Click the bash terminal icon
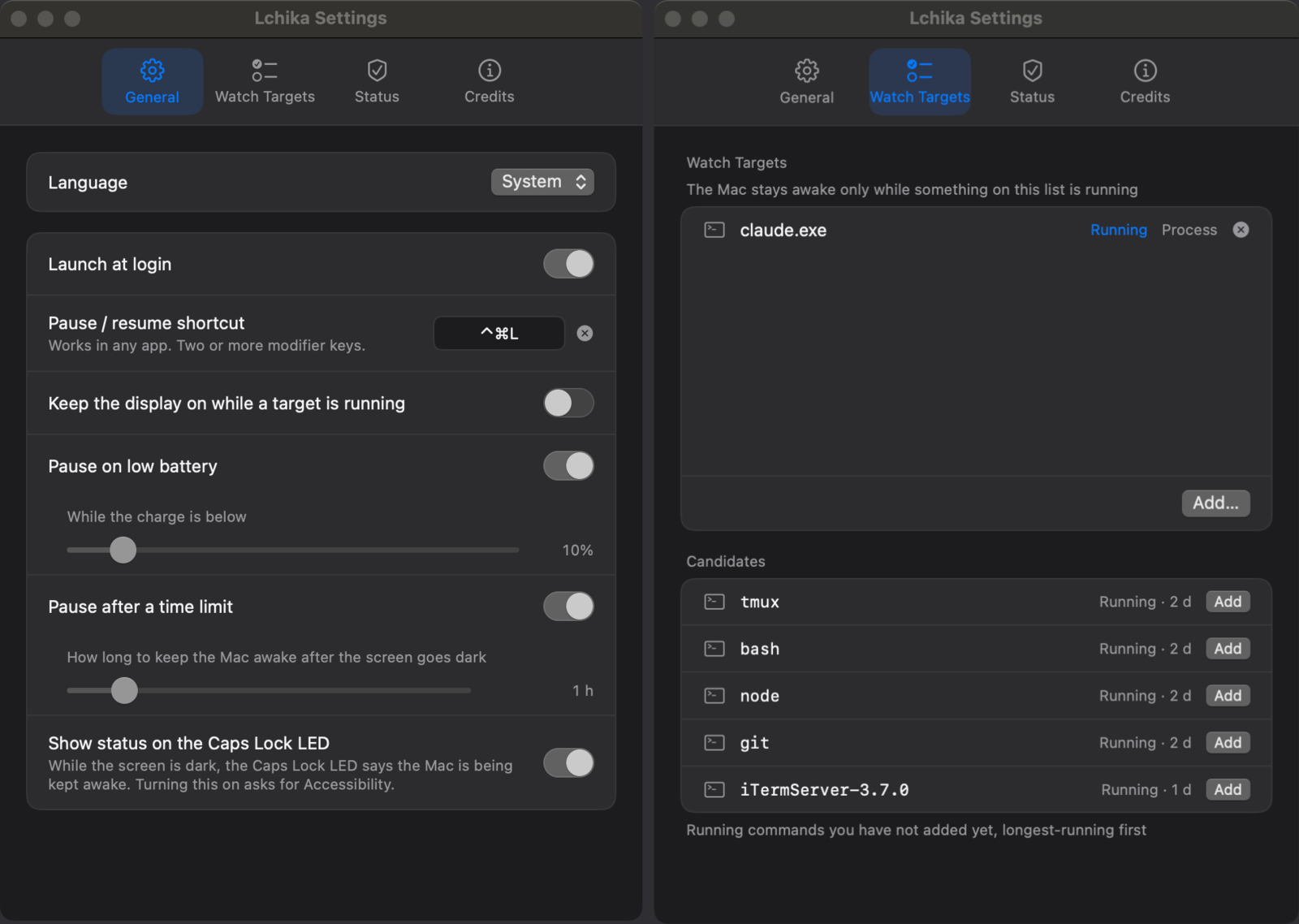 714,649
